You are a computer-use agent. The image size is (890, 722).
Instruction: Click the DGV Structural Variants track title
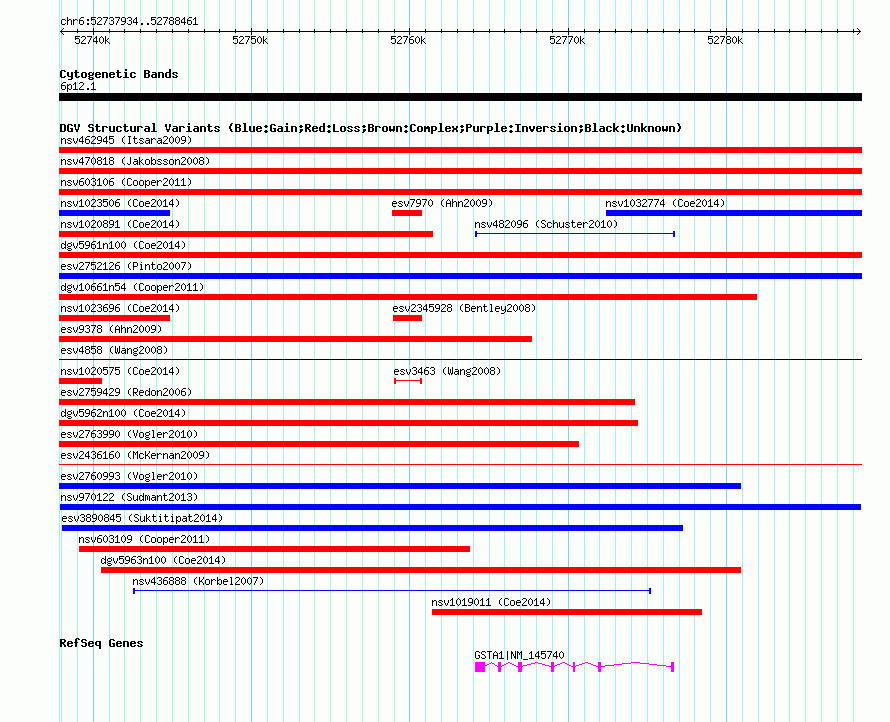click(x=371, y=128)
